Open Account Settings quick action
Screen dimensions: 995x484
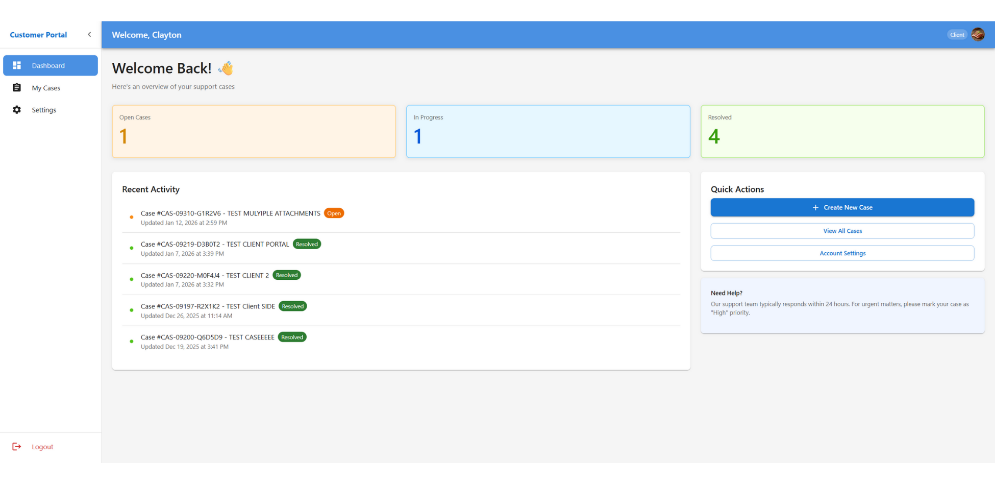842,253
